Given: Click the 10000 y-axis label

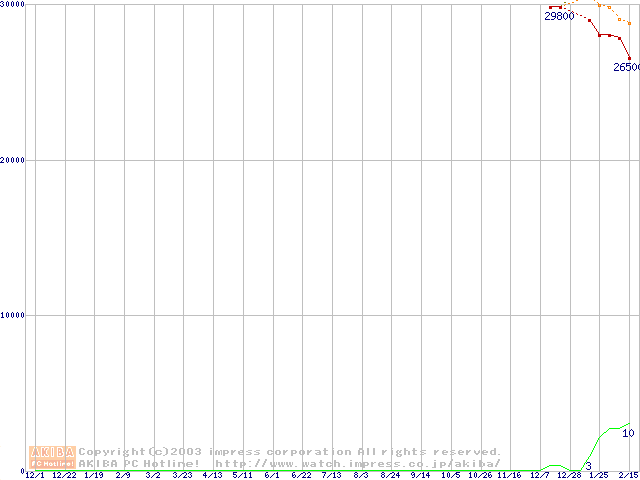Looking at the screenshot, I should point(13,315).
